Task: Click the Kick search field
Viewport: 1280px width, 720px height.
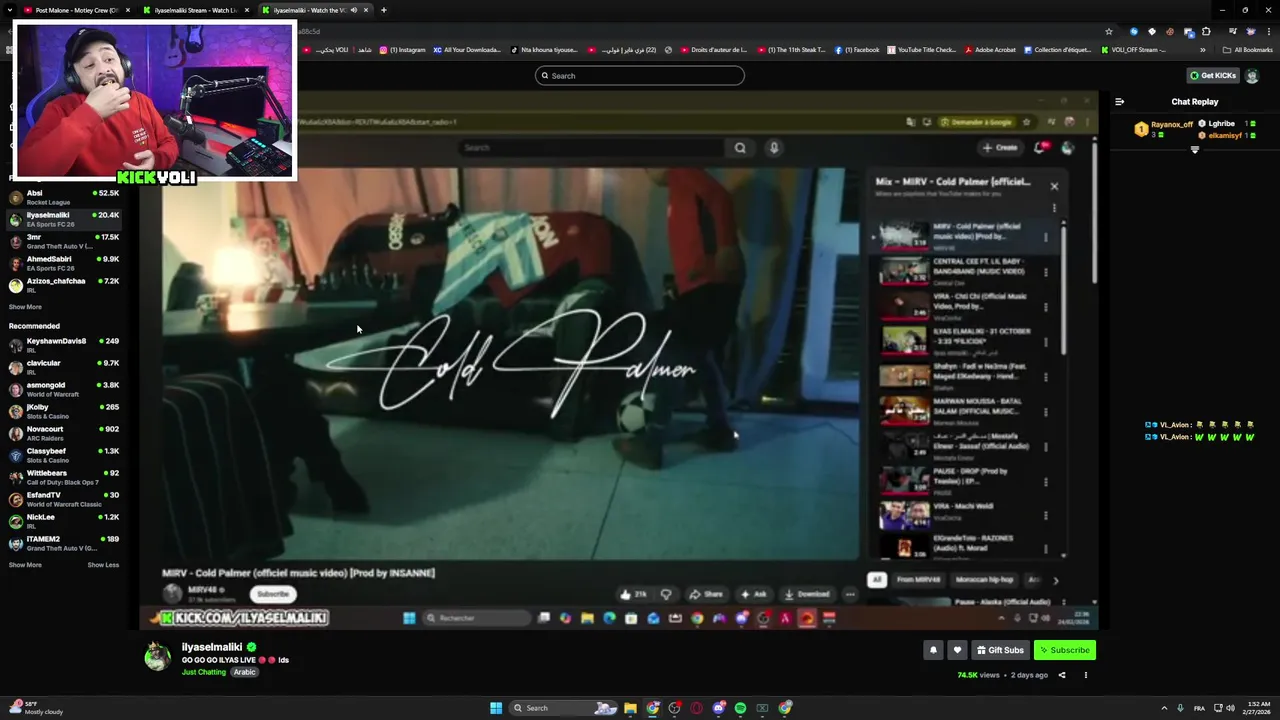Action: [x=640, y=76]
